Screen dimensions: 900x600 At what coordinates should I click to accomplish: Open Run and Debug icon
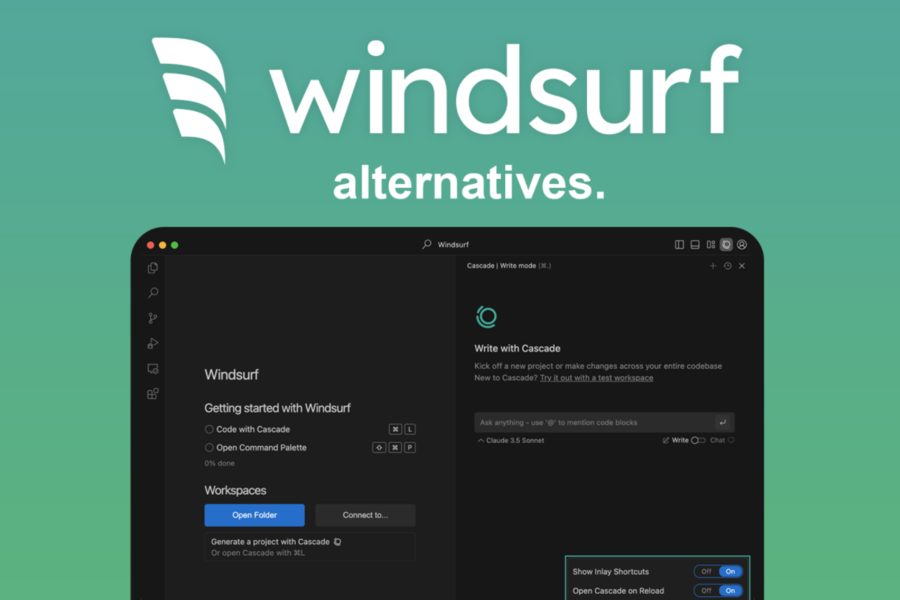[153, 343]
